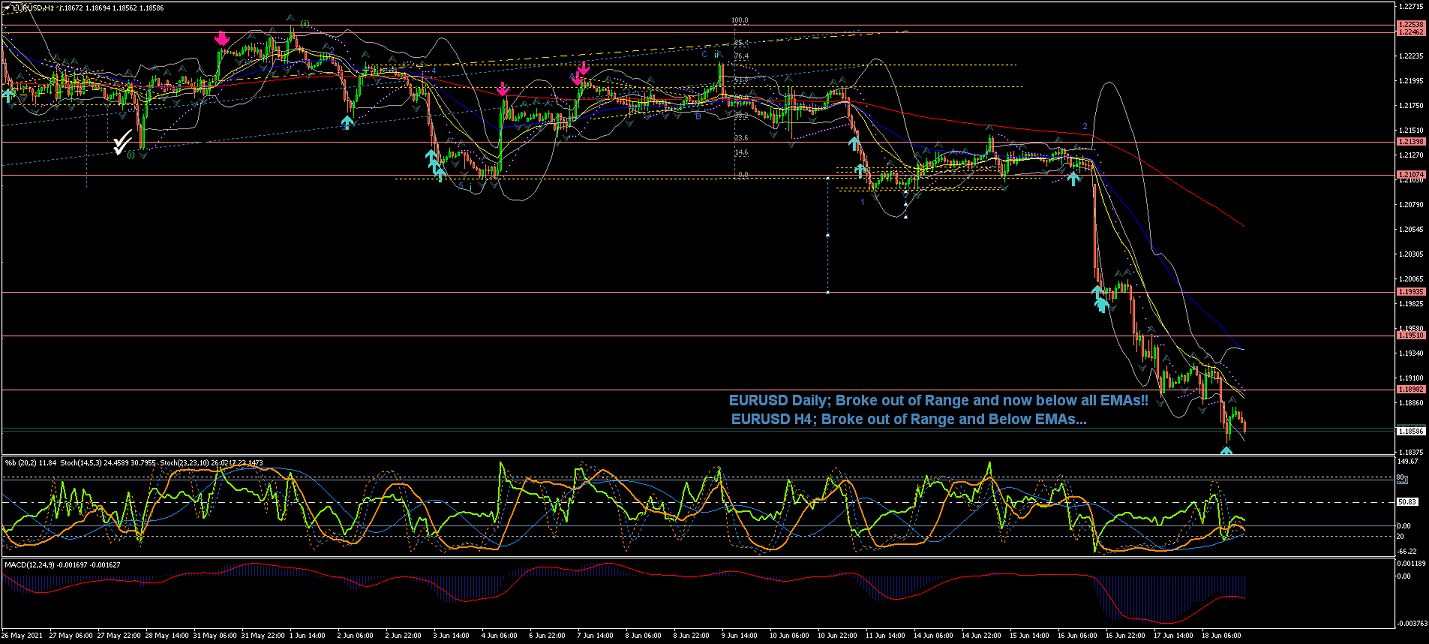Select the 'EURUSD H4; Broke out of Range' text
Viewport: 1429px width, 644px height.
pos(908,419)
